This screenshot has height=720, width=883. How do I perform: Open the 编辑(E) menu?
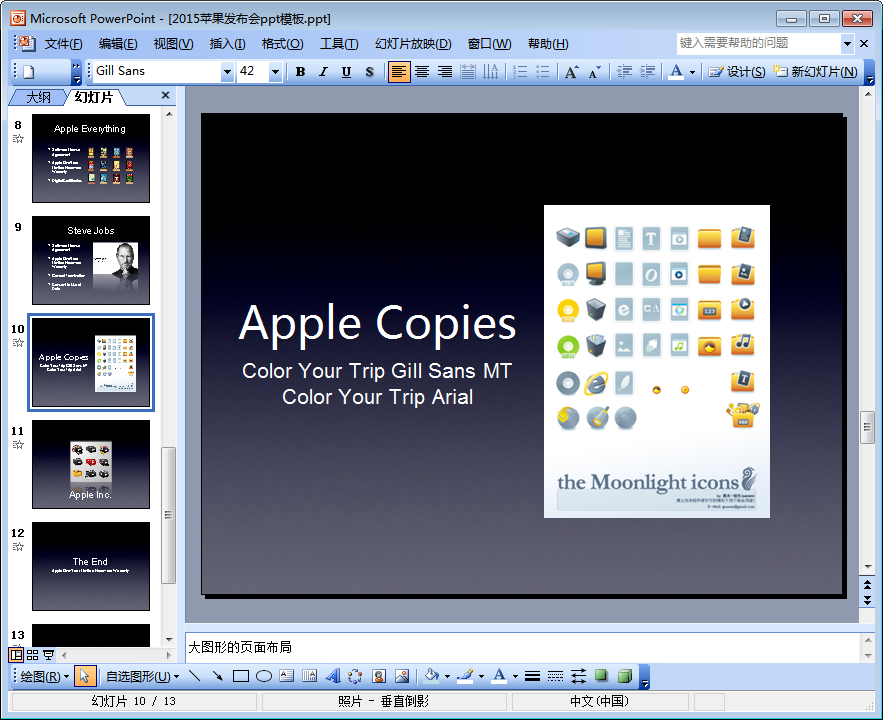118,44
